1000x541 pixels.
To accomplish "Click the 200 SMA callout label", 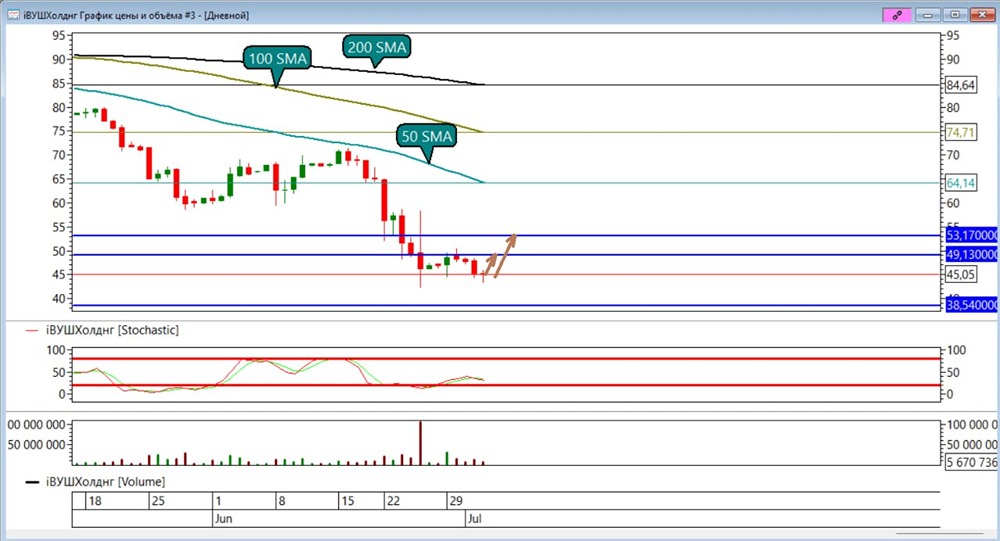I will 376,47.
